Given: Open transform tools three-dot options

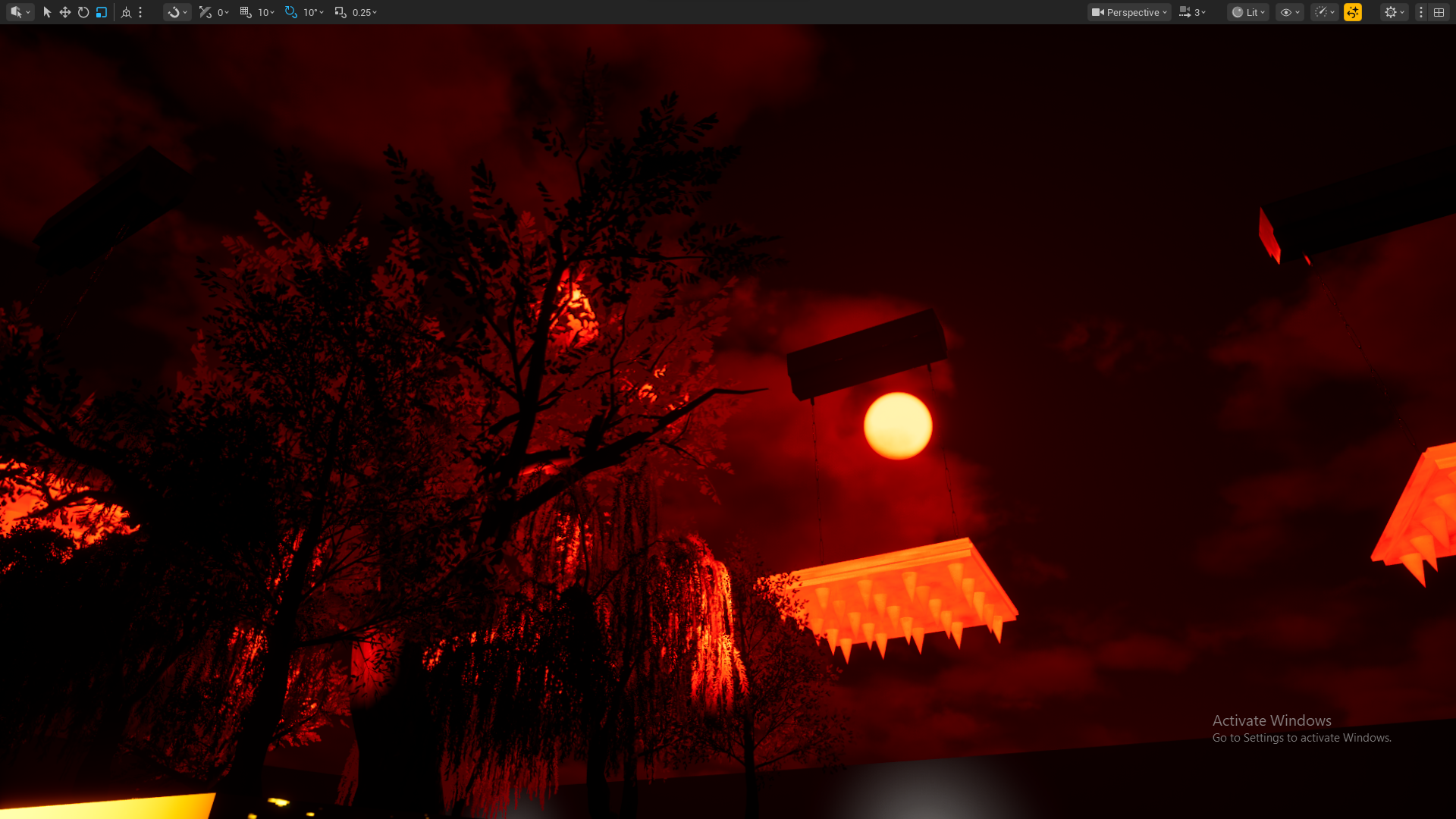Looking at the screenshot, I should (140, 12).
